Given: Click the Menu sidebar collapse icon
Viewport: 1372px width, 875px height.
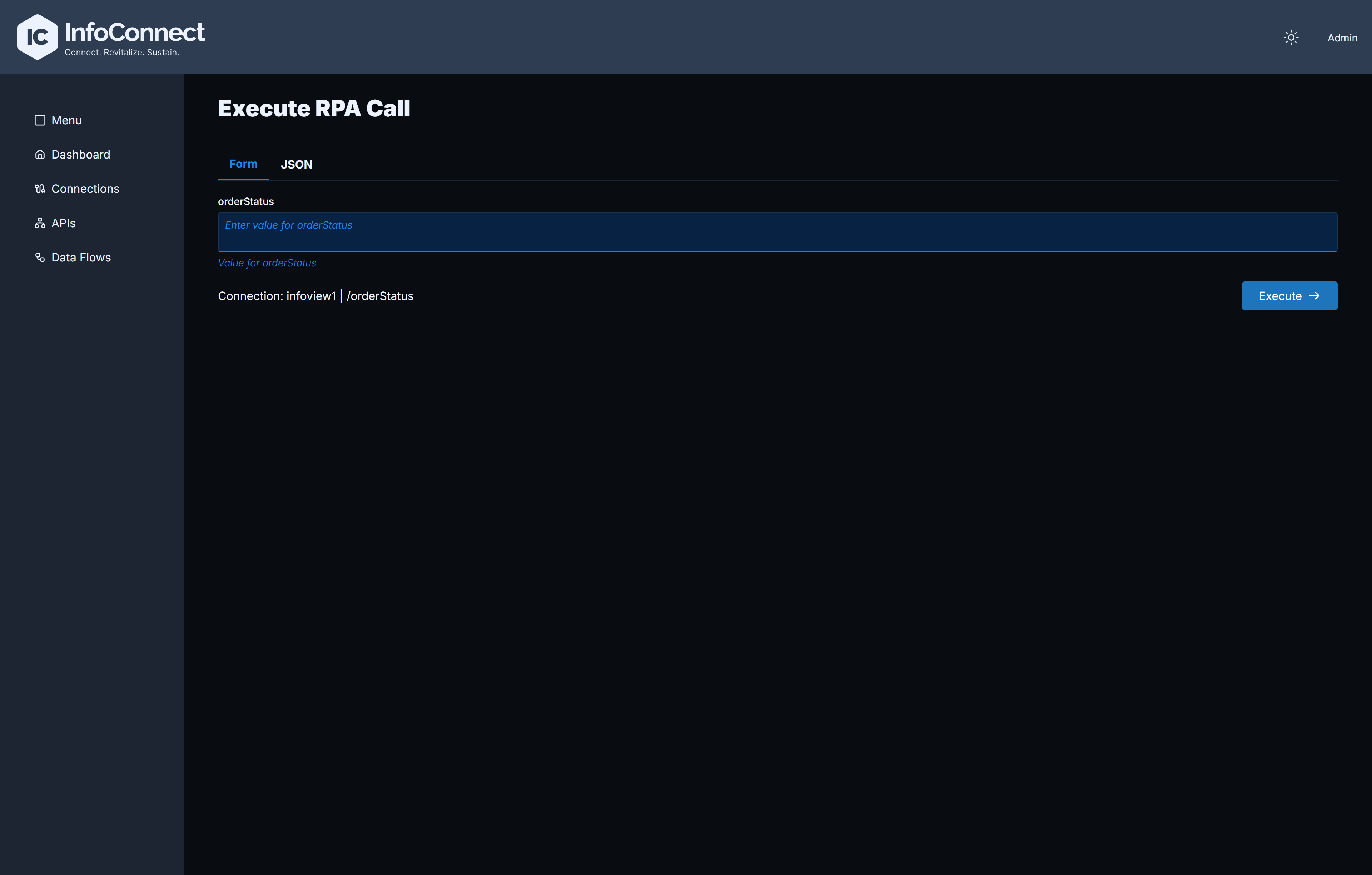Looking at the screenshot, I should tap(40, 120).
